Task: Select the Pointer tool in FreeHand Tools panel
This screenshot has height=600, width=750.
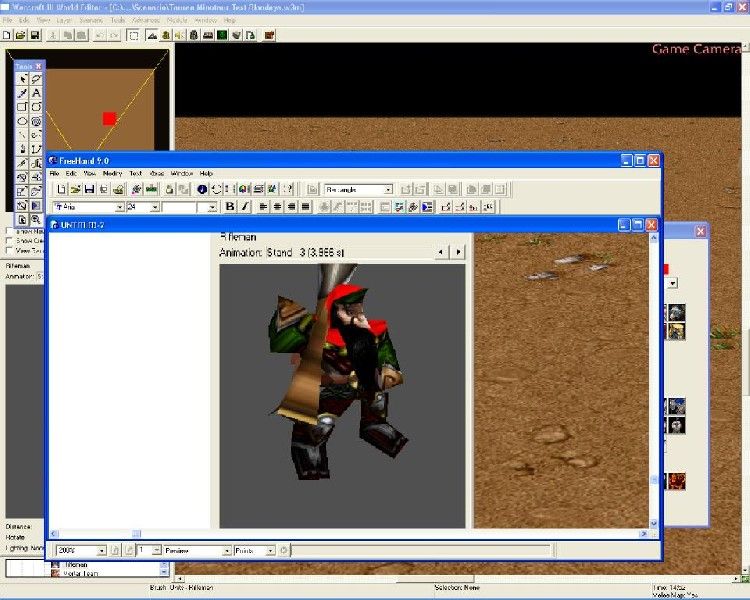Action: (x=22, y=79)
